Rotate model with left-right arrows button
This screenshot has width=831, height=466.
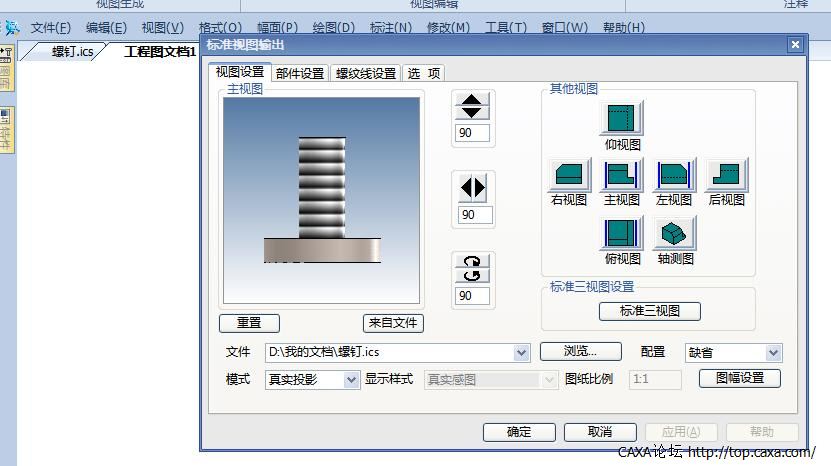click(x=473, y=188)
